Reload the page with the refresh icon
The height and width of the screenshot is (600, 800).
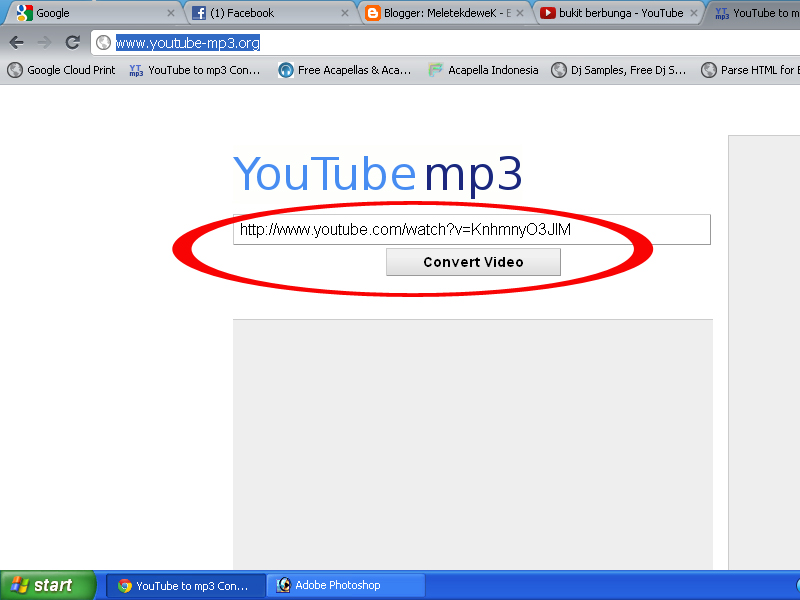tap(72, 42)
